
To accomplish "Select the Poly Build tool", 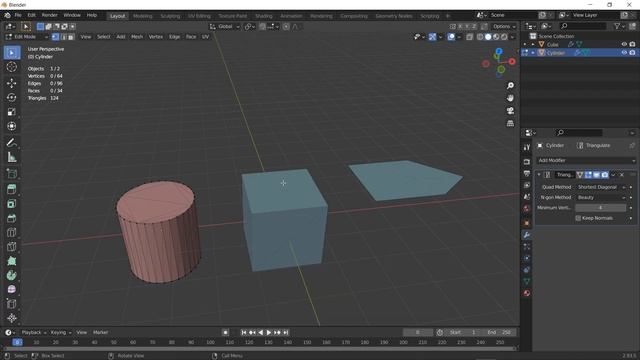I will (x=12, y=261).
